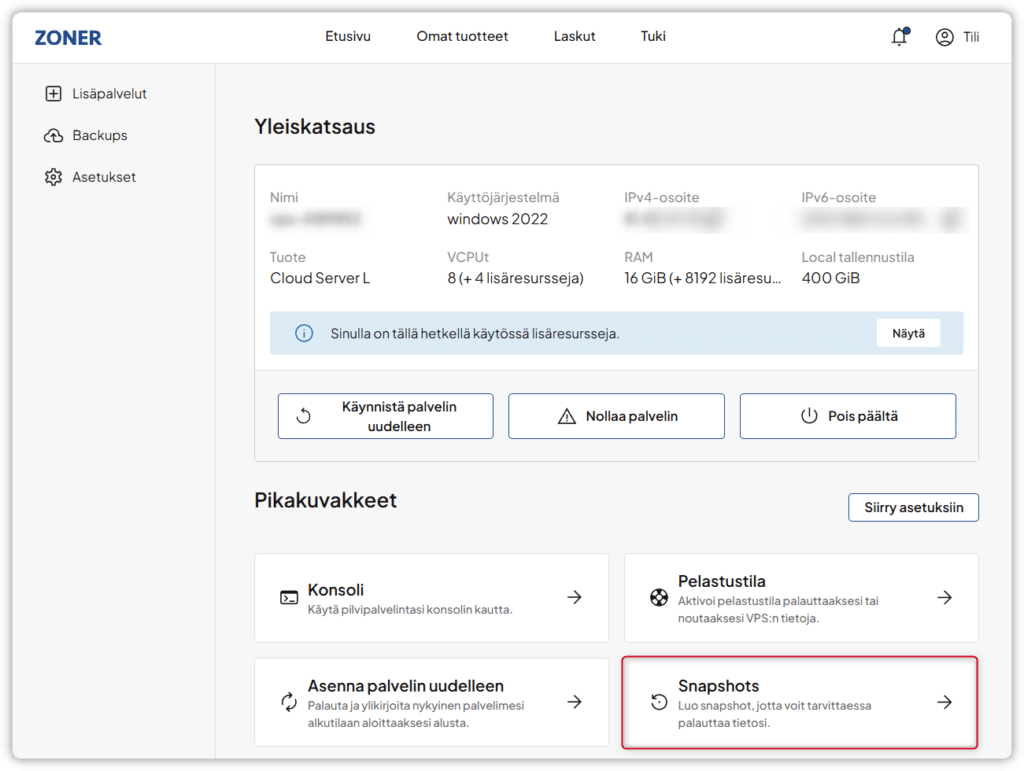Viewport: 1024px width, 771px height.
Task: Click the Pelastustila lifebuoy icon
Action: [658, 598]
